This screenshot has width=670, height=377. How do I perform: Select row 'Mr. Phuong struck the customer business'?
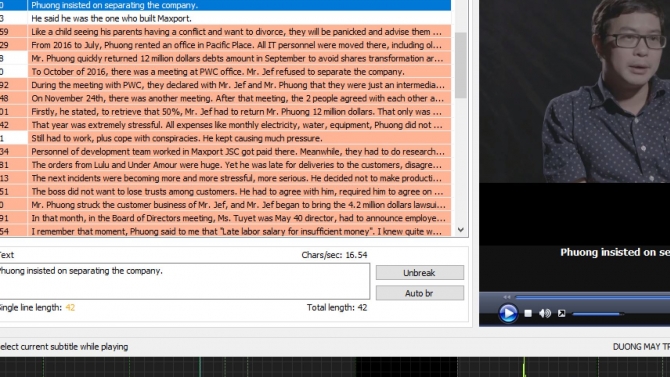225,204
